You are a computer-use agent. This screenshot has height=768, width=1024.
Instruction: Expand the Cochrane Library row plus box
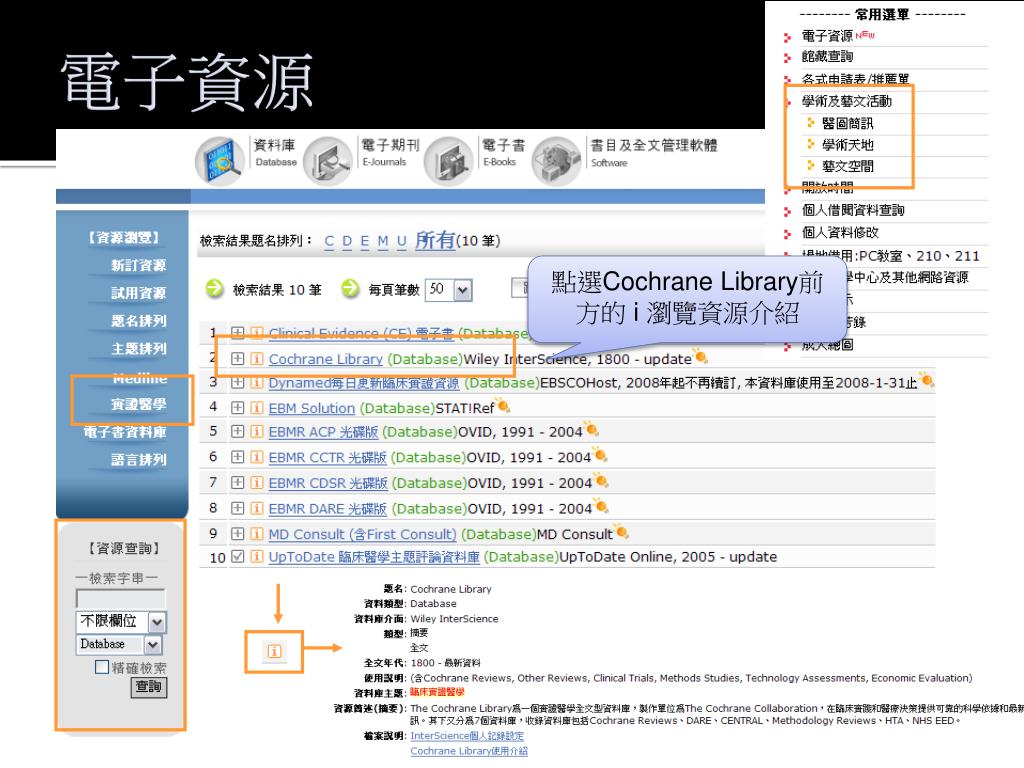pos(238,359)
